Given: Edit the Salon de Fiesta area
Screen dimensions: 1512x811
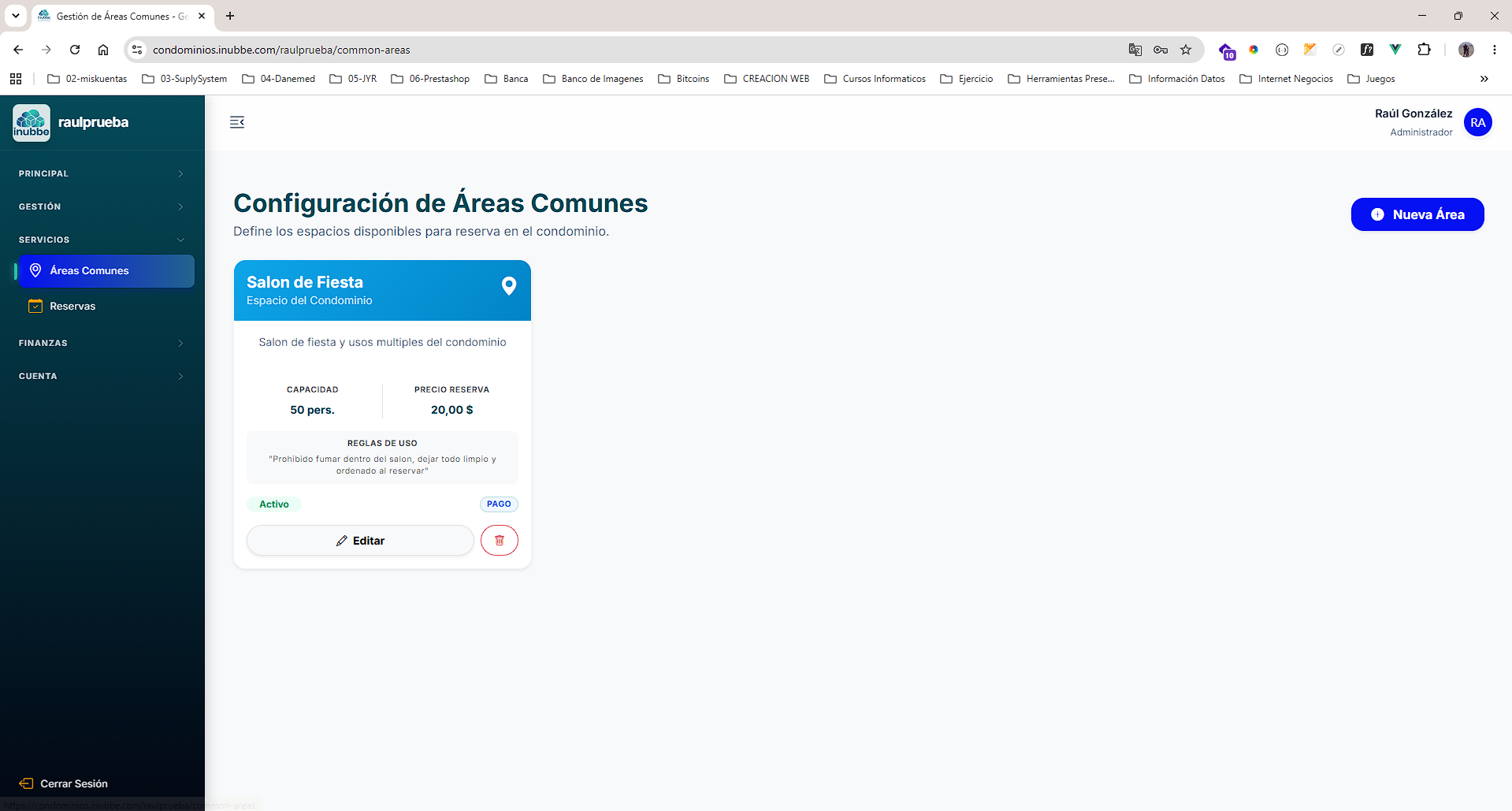Looking at the screenshot, I should tap(360, 541).
